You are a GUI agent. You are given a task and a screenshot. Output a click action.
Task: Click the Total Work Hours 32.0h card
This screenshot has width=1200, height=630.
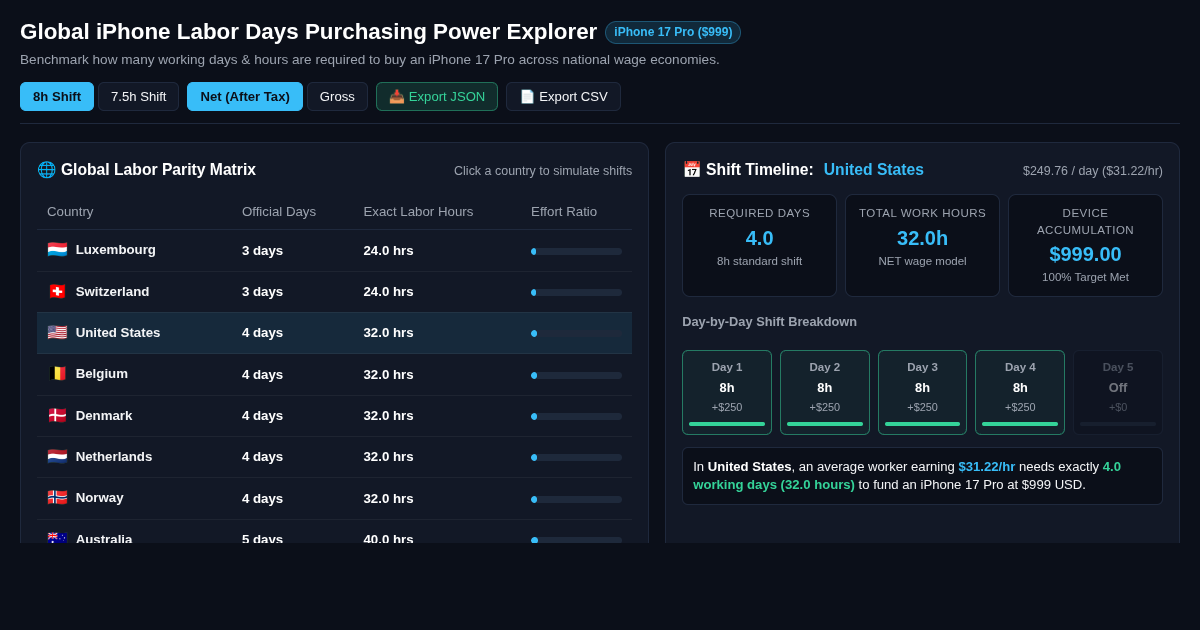tap(922, 245)
